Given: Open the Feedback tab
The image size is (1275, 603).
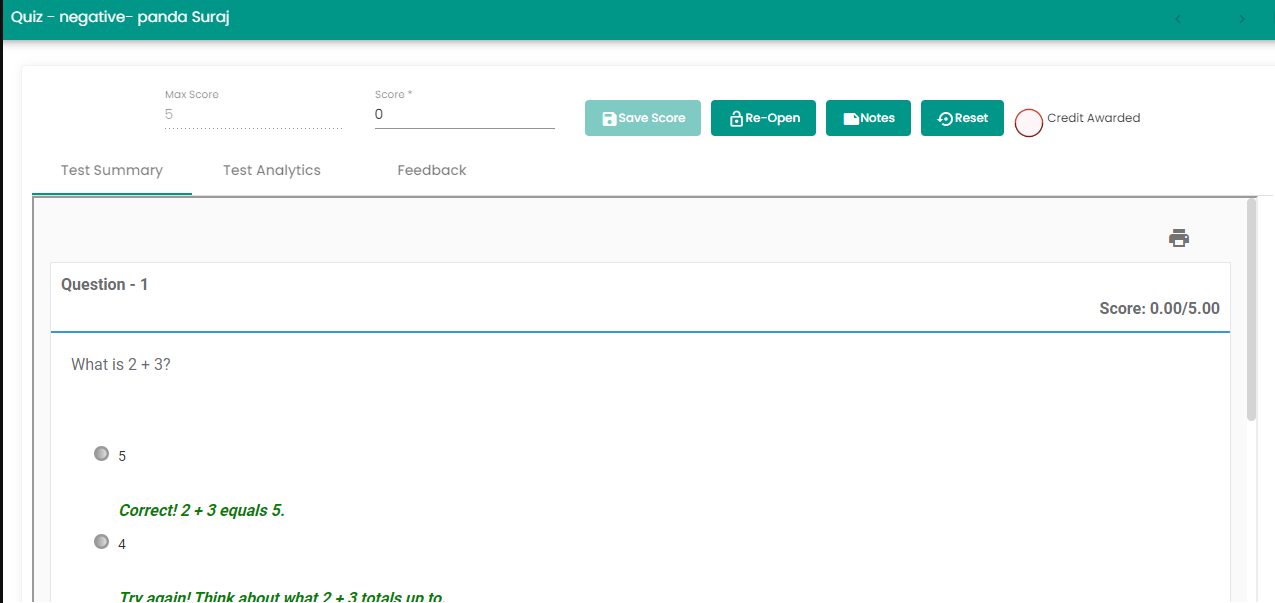Looking at the screenshot, I should 432,170.
